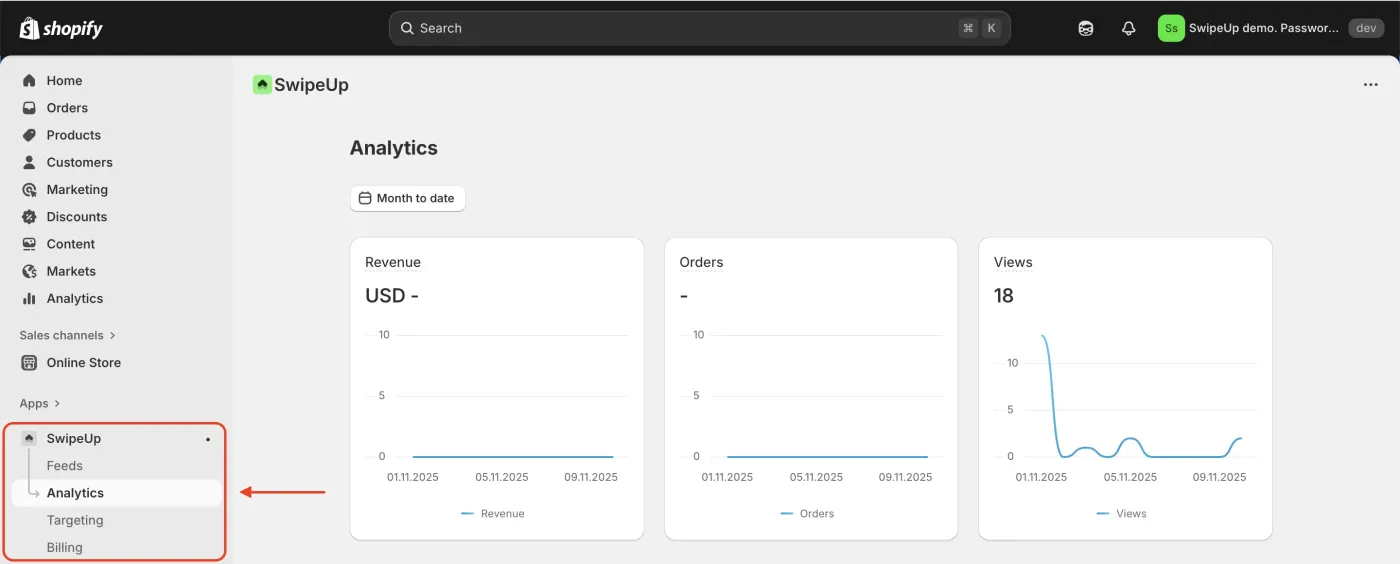Screen dimensions: 1400x564
Task: Toggle the Orders legend item
Action: click(807, 513)
